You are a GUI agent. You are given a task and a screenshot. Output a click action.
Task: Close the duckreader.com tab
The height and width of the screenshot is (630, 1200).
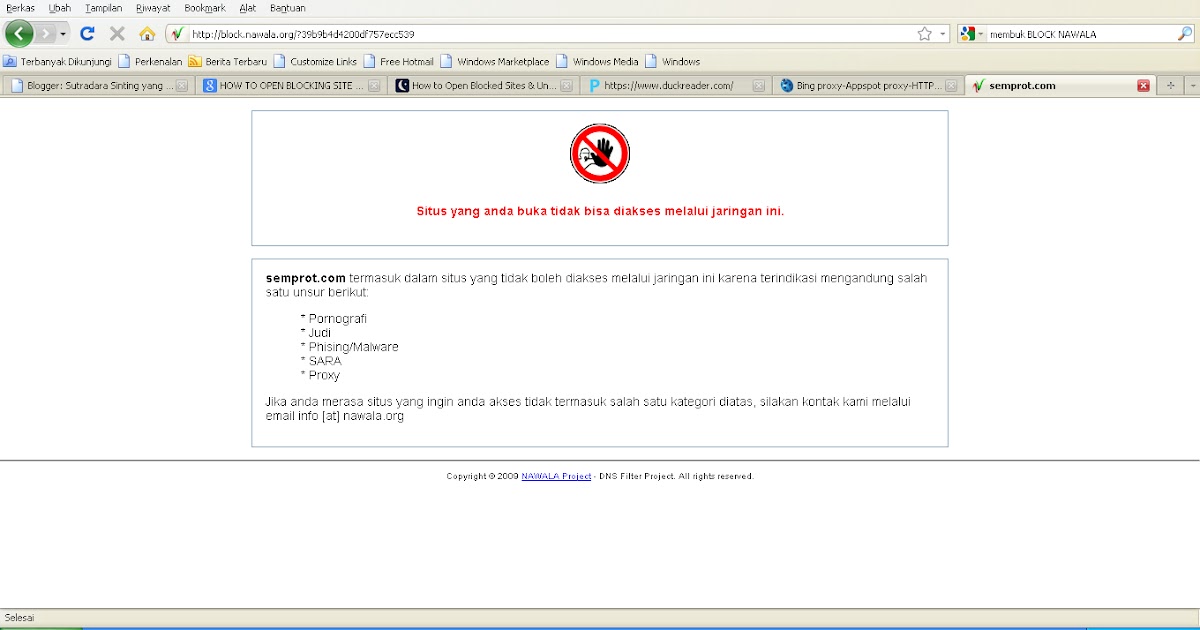(x=758, y=86)
